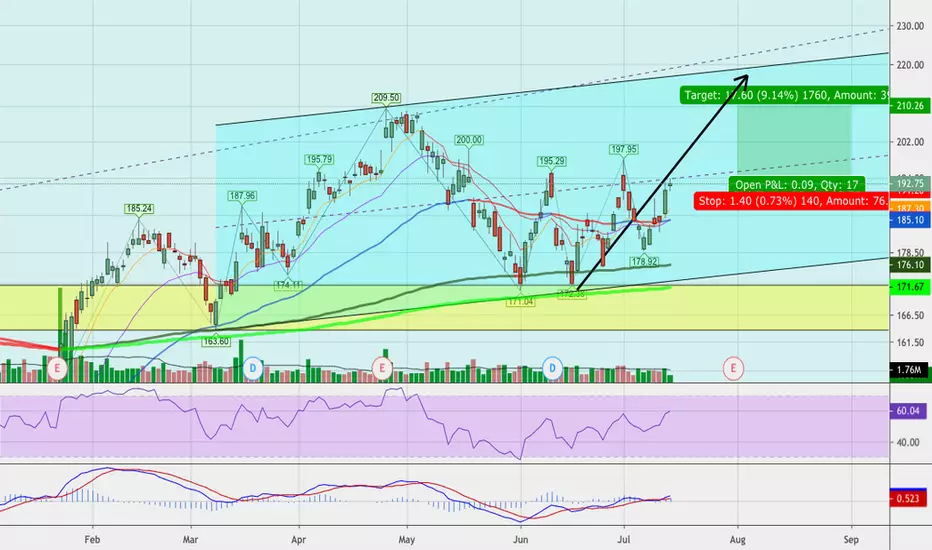The width and height of the screenshot is (932, 550).
Task: Click the 195.29 pivot label
Action: pyautogui.click(x=552, y=161)
